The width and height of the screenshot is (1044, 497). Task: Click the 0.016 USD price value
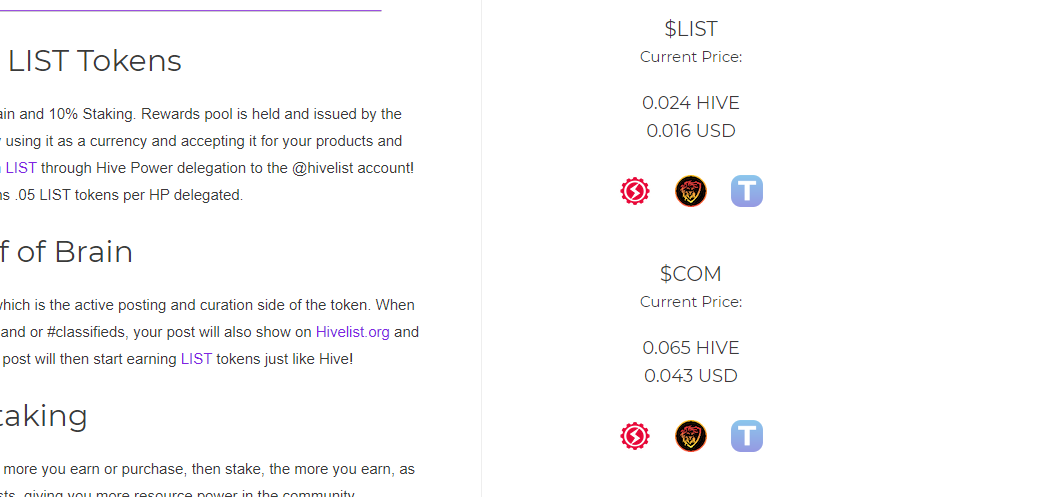tap(690, 131)
